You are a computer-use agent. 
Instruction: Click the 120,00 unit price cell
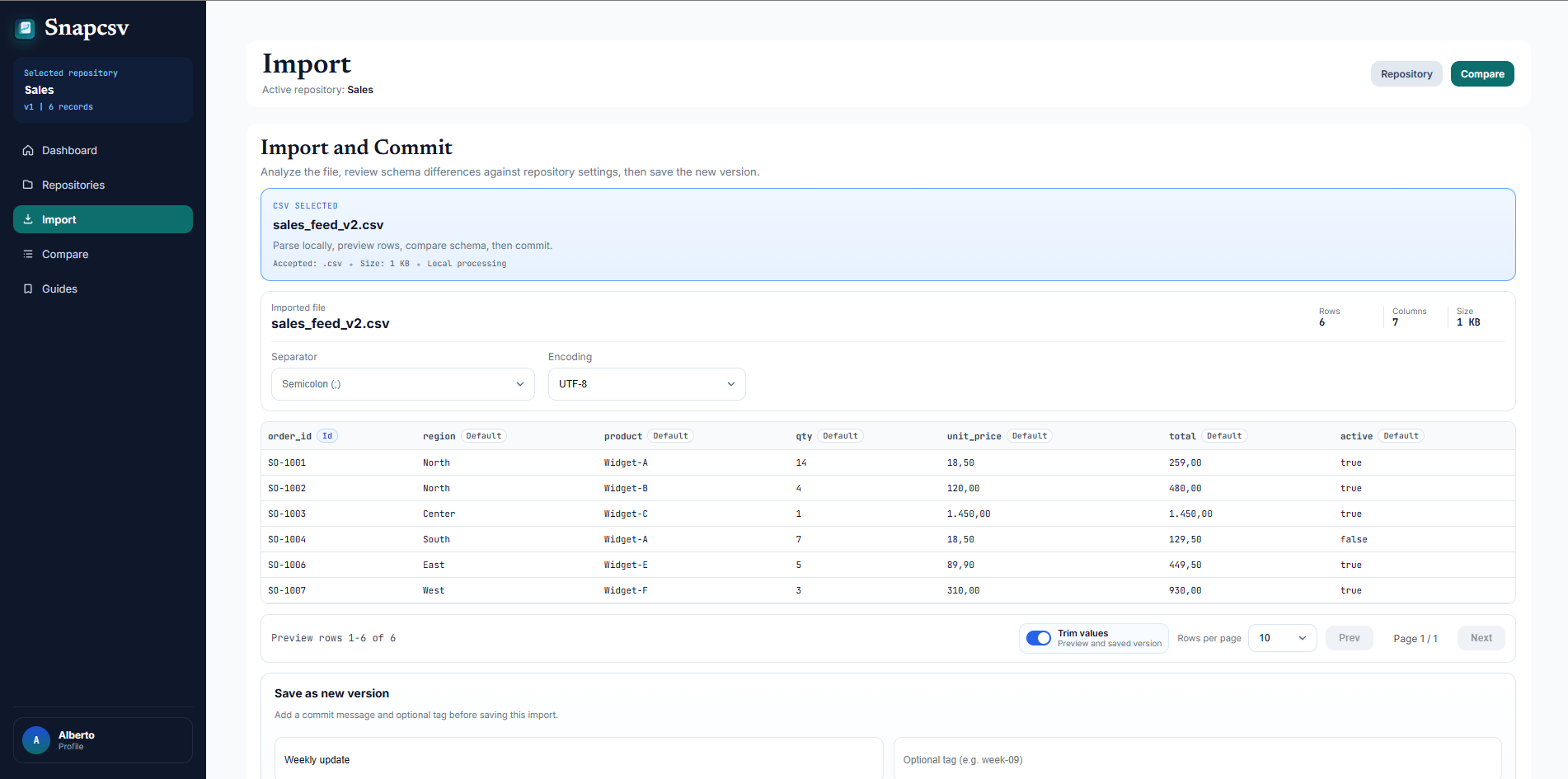point(964,489)
